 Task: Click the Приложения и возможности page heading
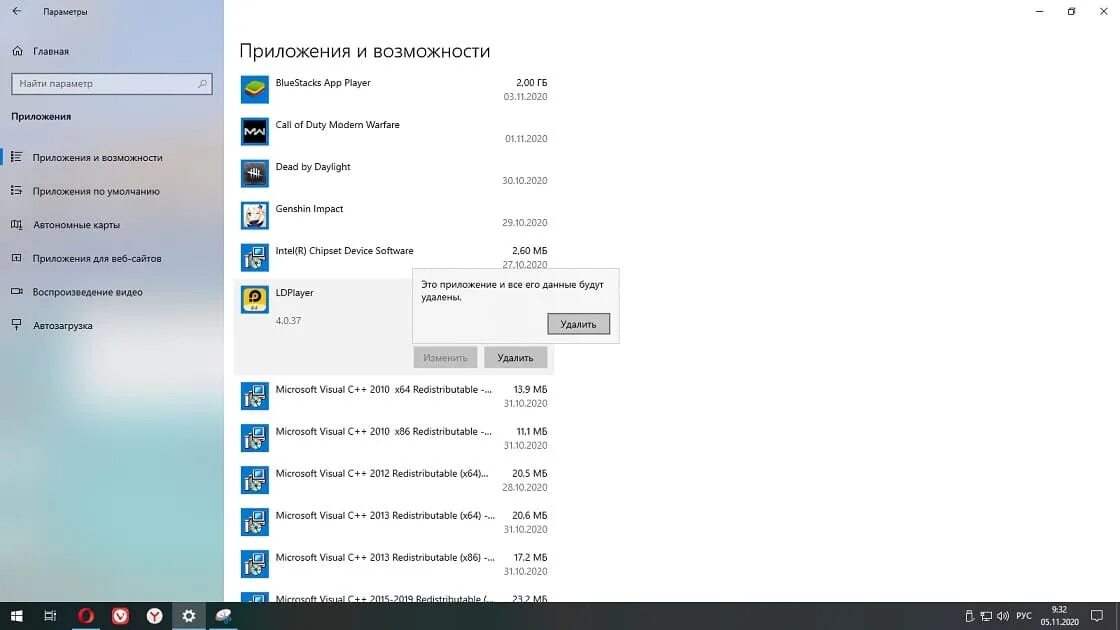(364, 51)
